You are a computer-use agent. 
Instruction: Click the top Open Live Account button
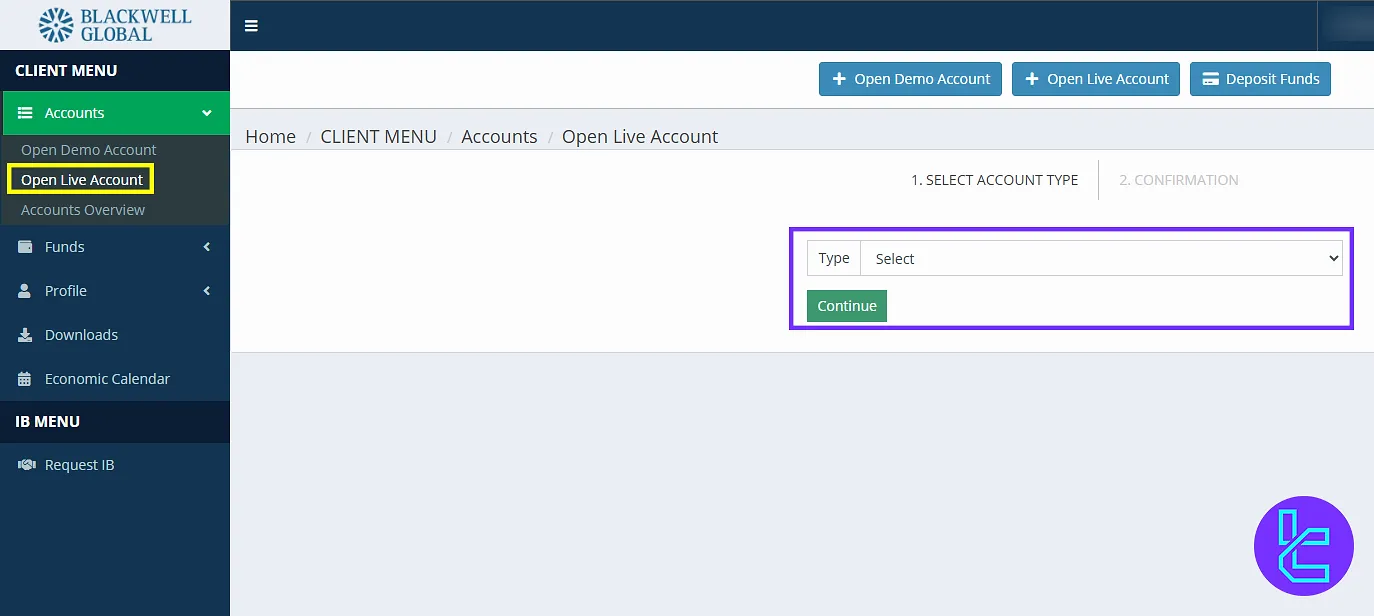1096,79
